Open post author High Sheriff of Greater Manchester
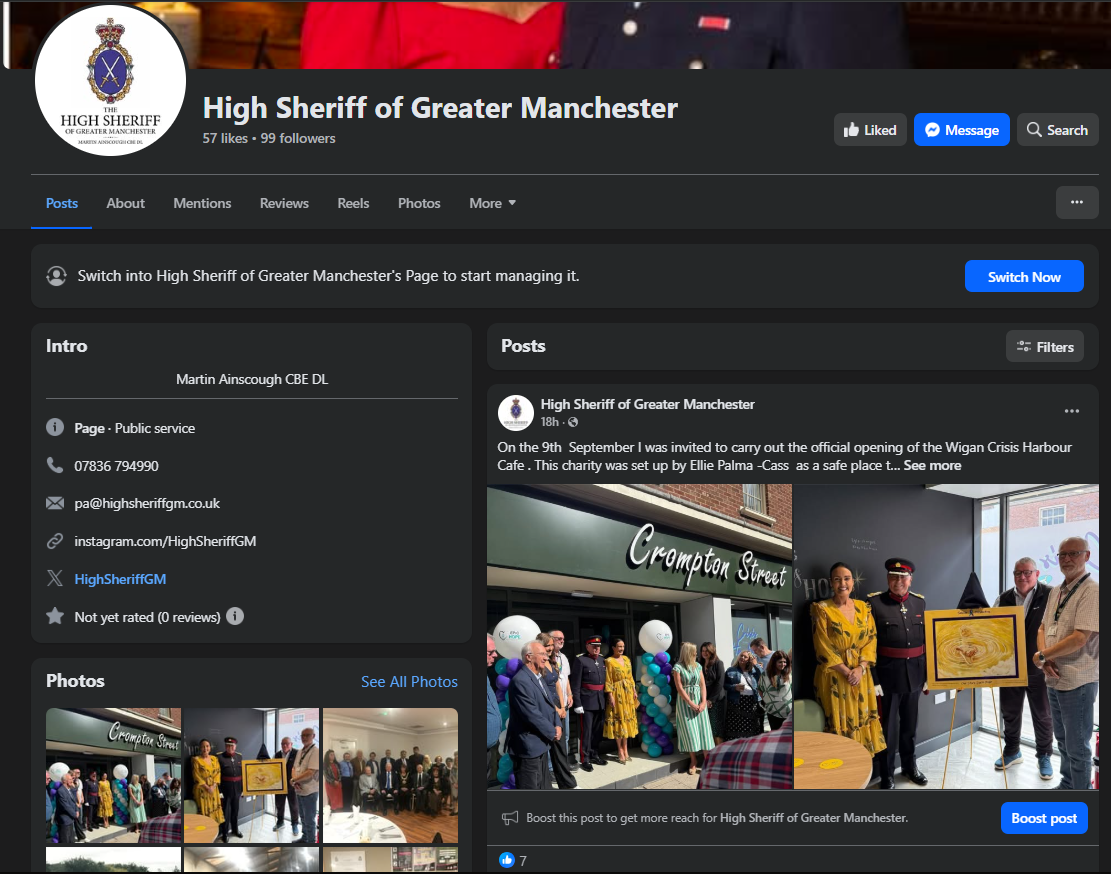 [x=647, y=404]
